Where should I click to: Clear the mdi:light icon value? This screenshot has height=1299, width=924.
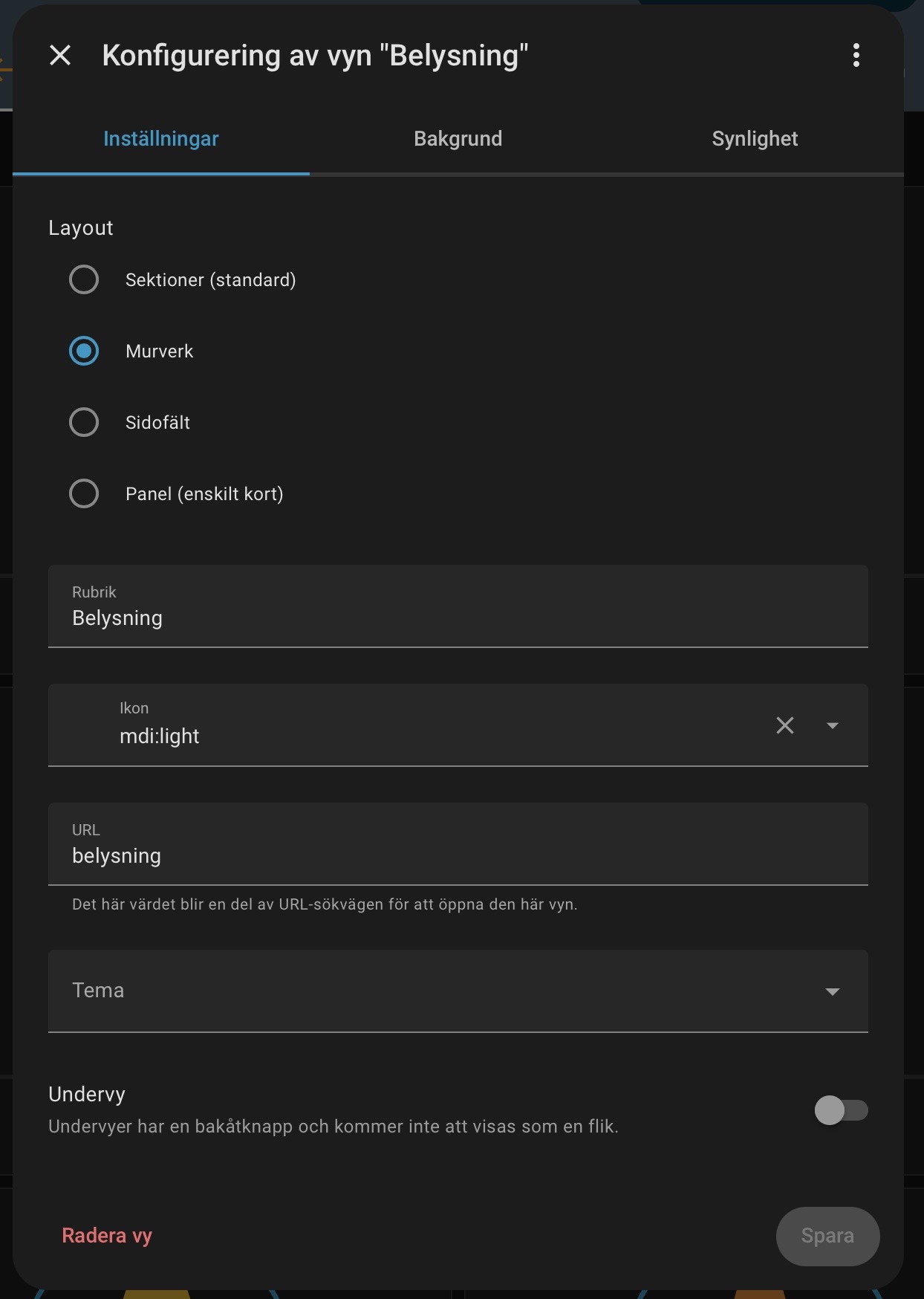click(x=784, y=725)
